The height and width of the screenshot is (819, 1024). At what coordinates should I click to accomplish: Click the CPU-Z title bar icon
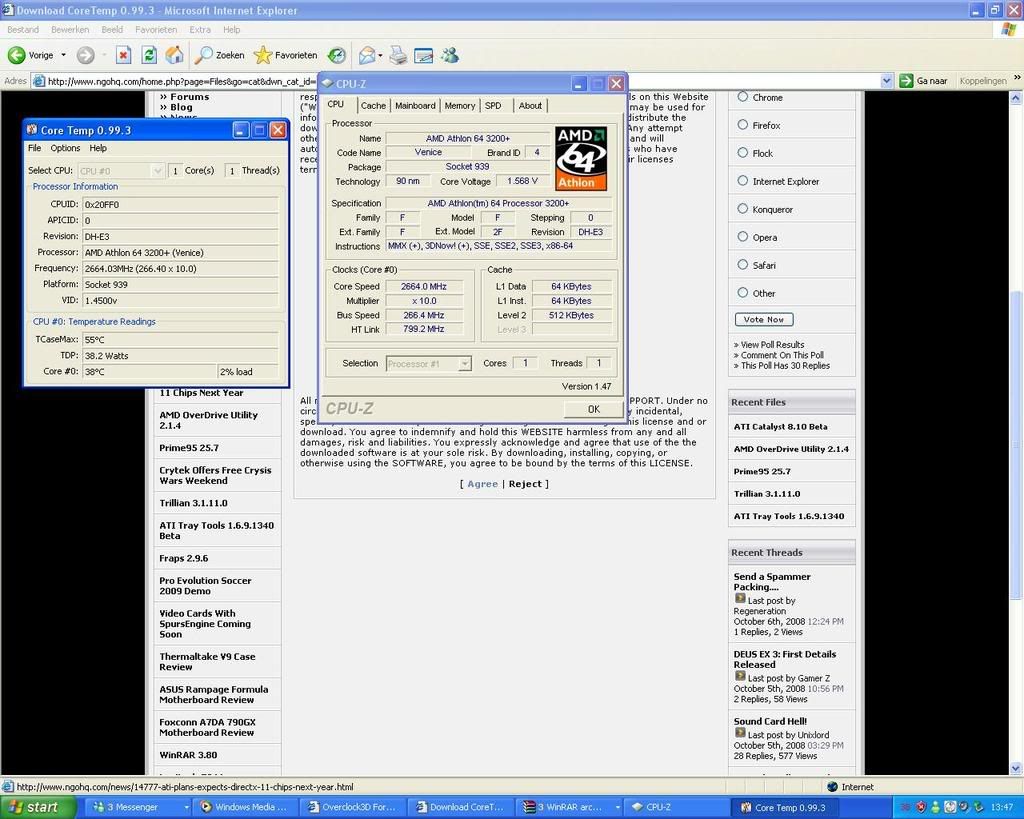click(x=328, y=84)
